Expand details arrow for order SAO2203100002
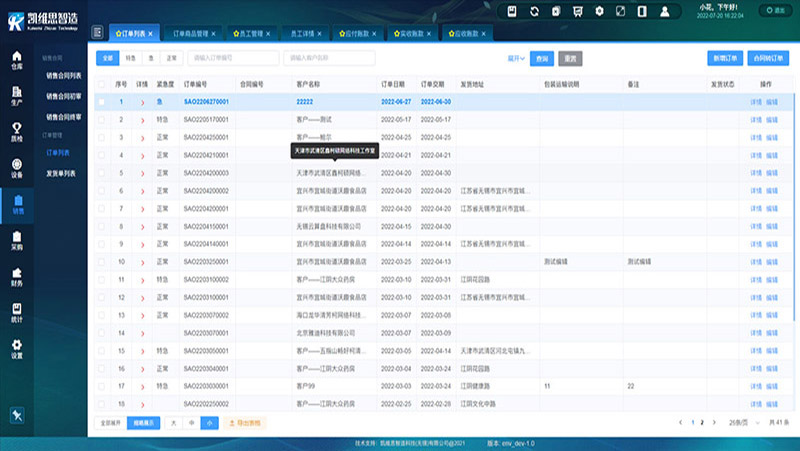 (142, 280)
